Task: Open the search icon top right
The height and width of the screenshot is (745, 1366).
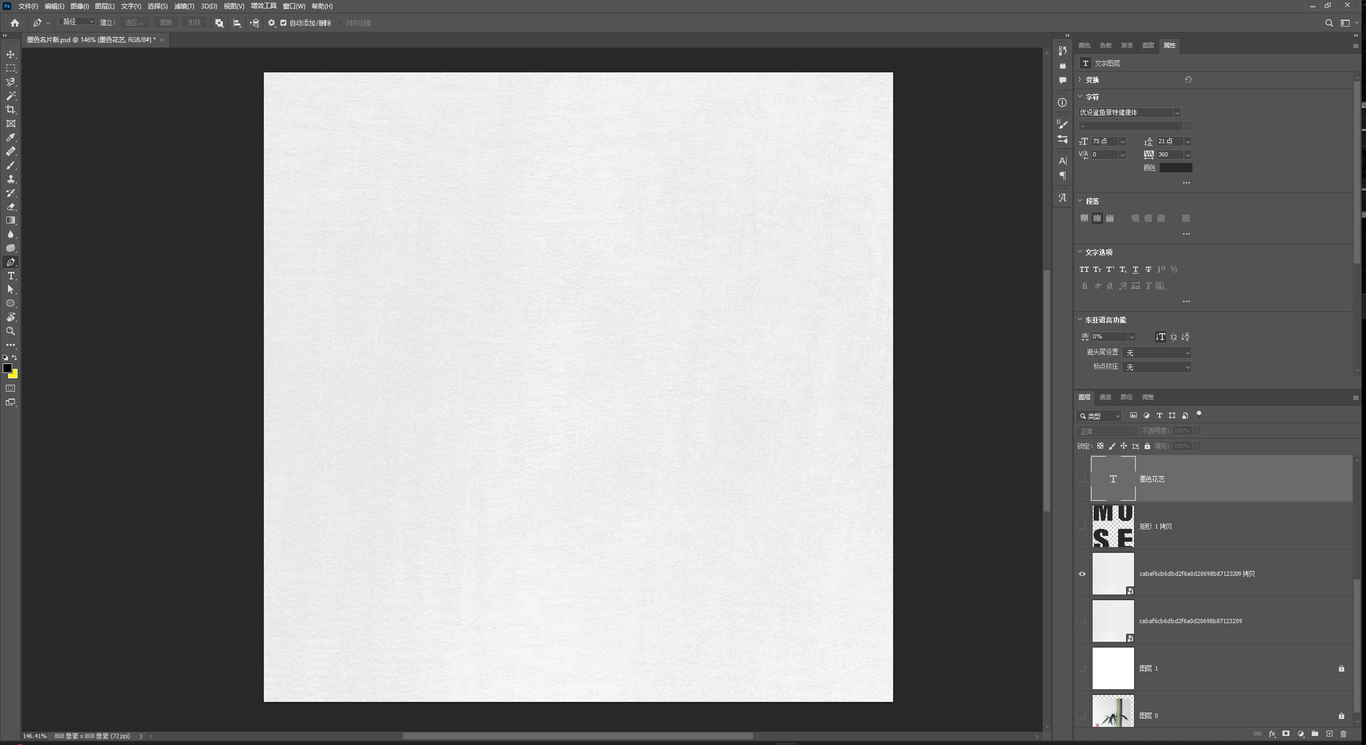Action: coord(1329,23)
